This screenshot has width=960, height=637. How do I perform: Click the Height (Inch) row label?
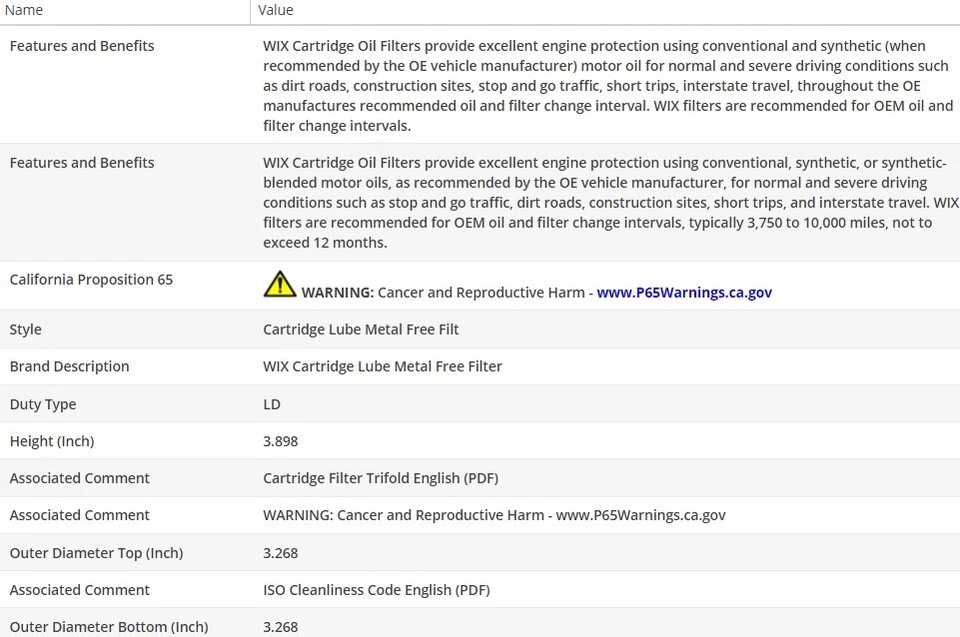click(x=52, y=442)
